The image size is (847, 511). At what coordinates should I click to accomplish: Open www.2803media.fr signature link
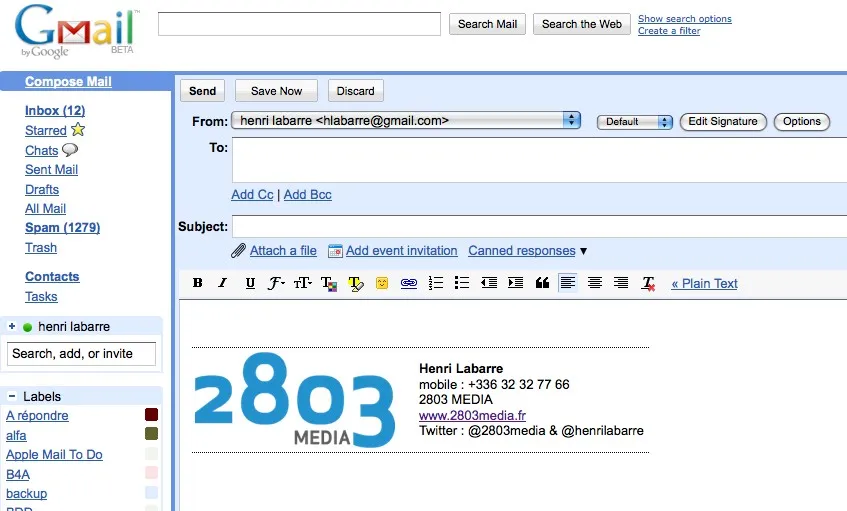pos(472,415)
